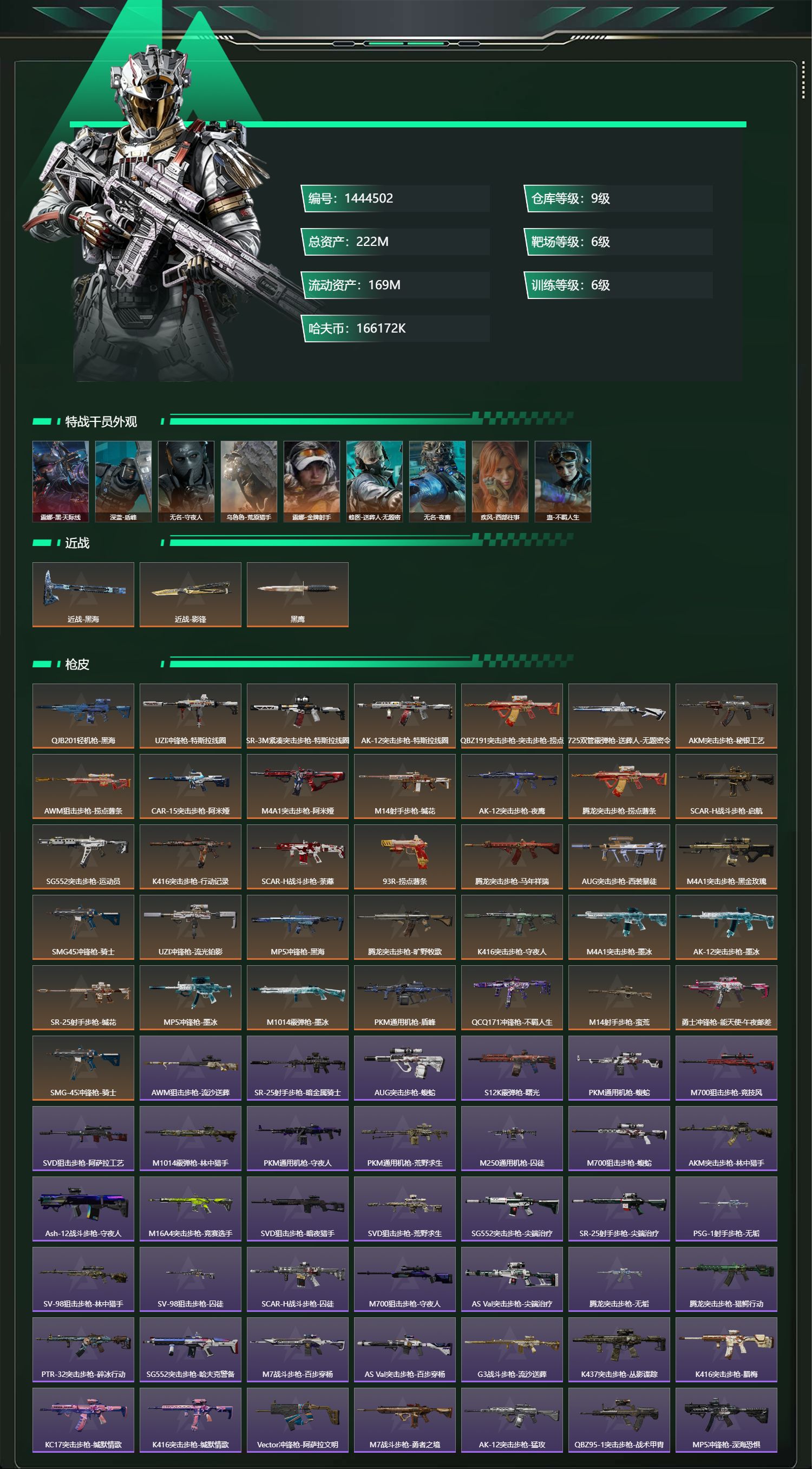This screenshot has width=812, height=1469.
Task: Click the Vector冲锋枪-阿萨拉文明 skin
Action: 297,1420
